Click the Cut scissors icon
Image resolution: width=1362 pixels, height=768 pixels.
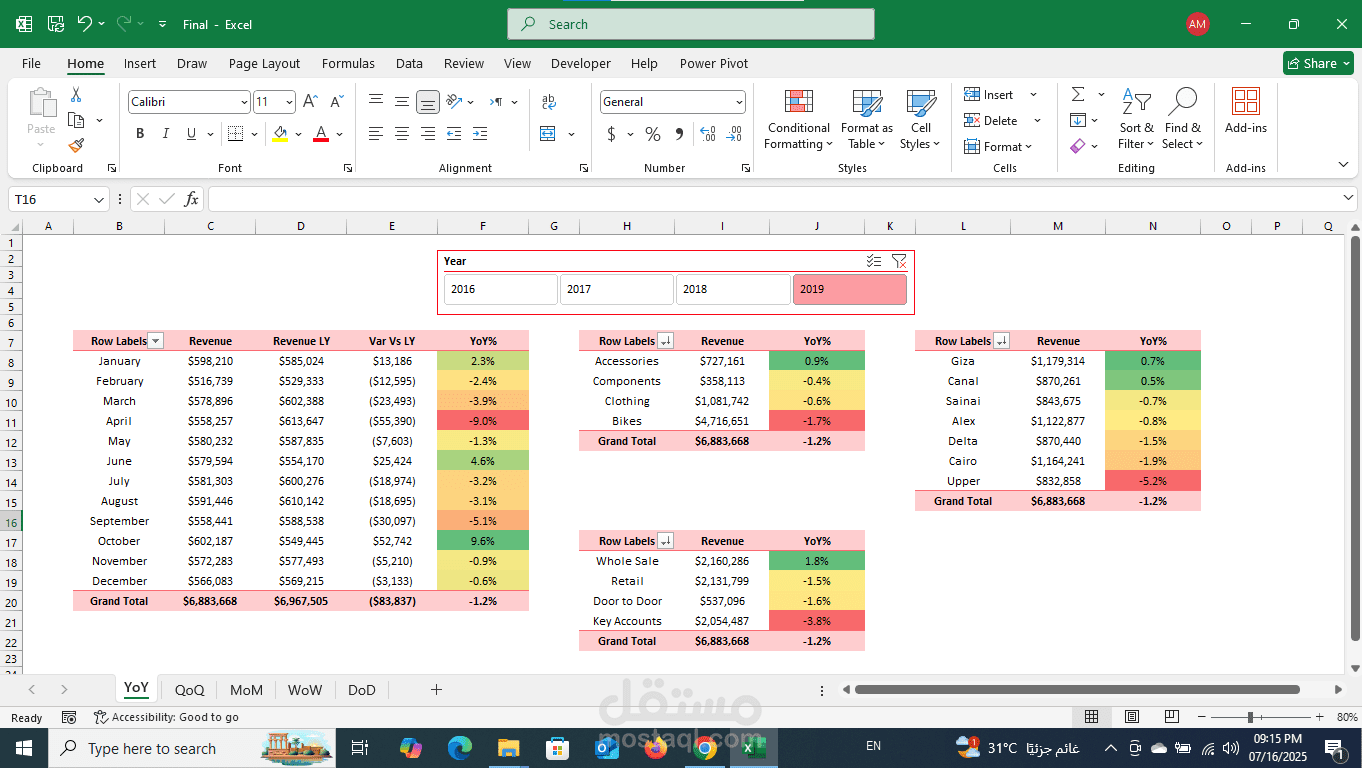76,95
